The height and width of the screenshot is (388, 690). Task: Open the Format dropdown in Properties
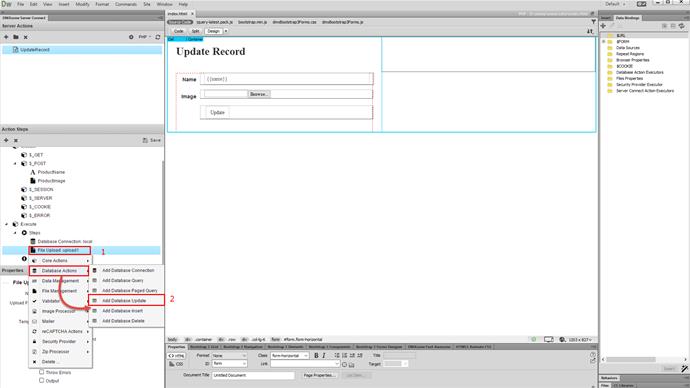[229, 355]
